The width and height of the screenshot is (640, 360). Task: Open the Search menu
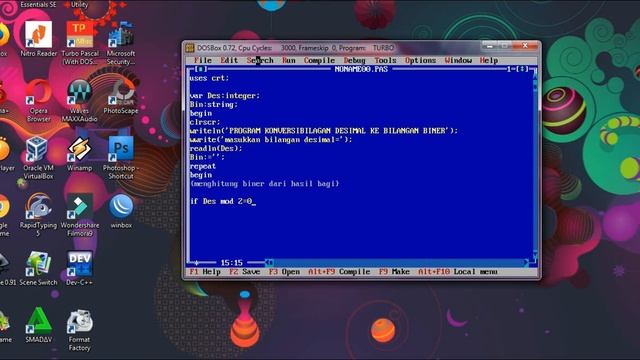click(x=260, y=60)
